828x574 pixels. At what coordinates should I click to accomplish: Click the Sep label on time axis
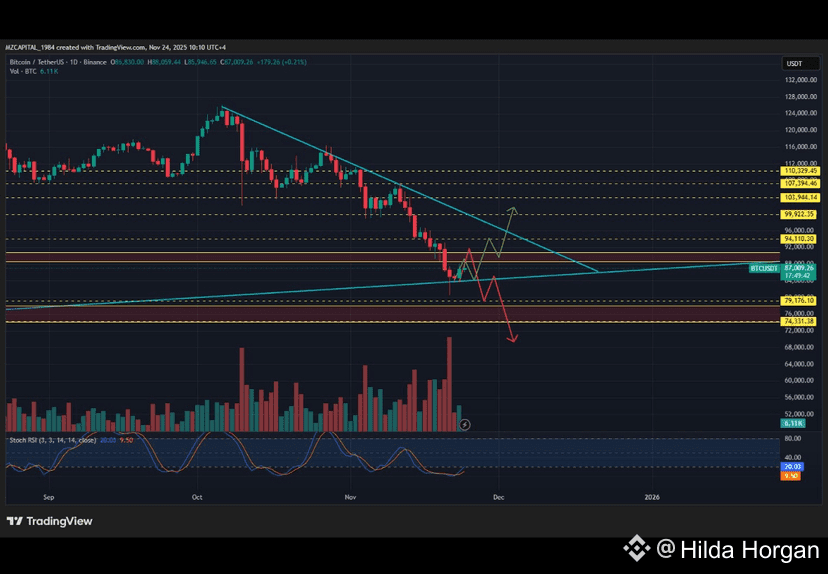pyautogui.click(x=49, y=497)
